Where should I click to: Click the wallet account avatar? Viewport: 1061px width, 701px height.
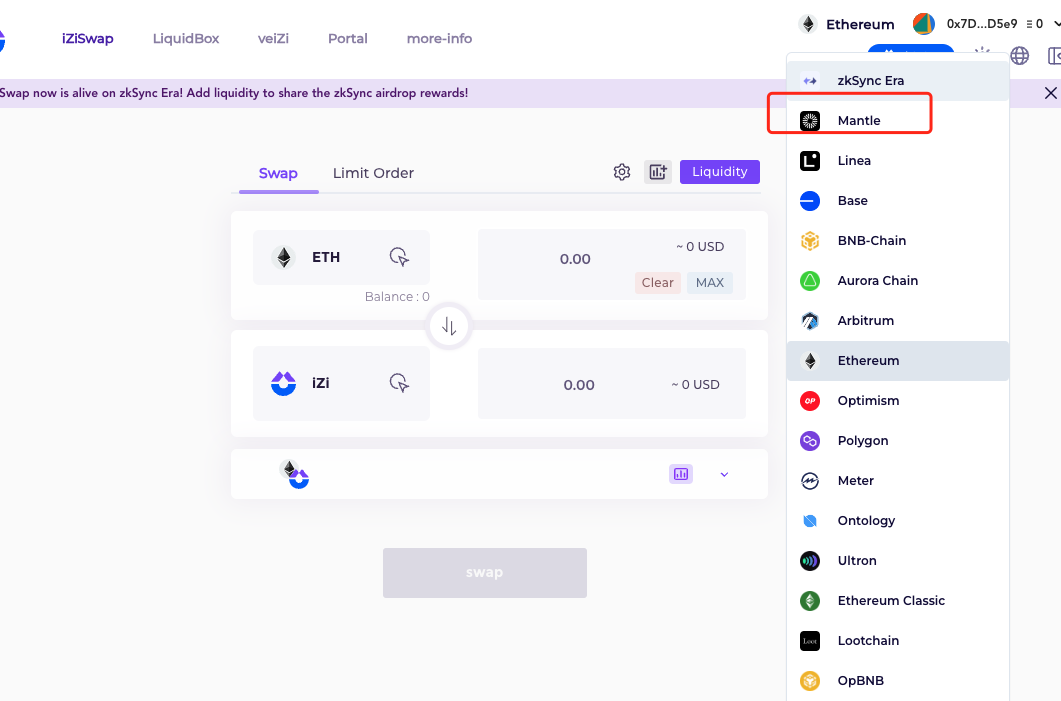click(924, 24)
